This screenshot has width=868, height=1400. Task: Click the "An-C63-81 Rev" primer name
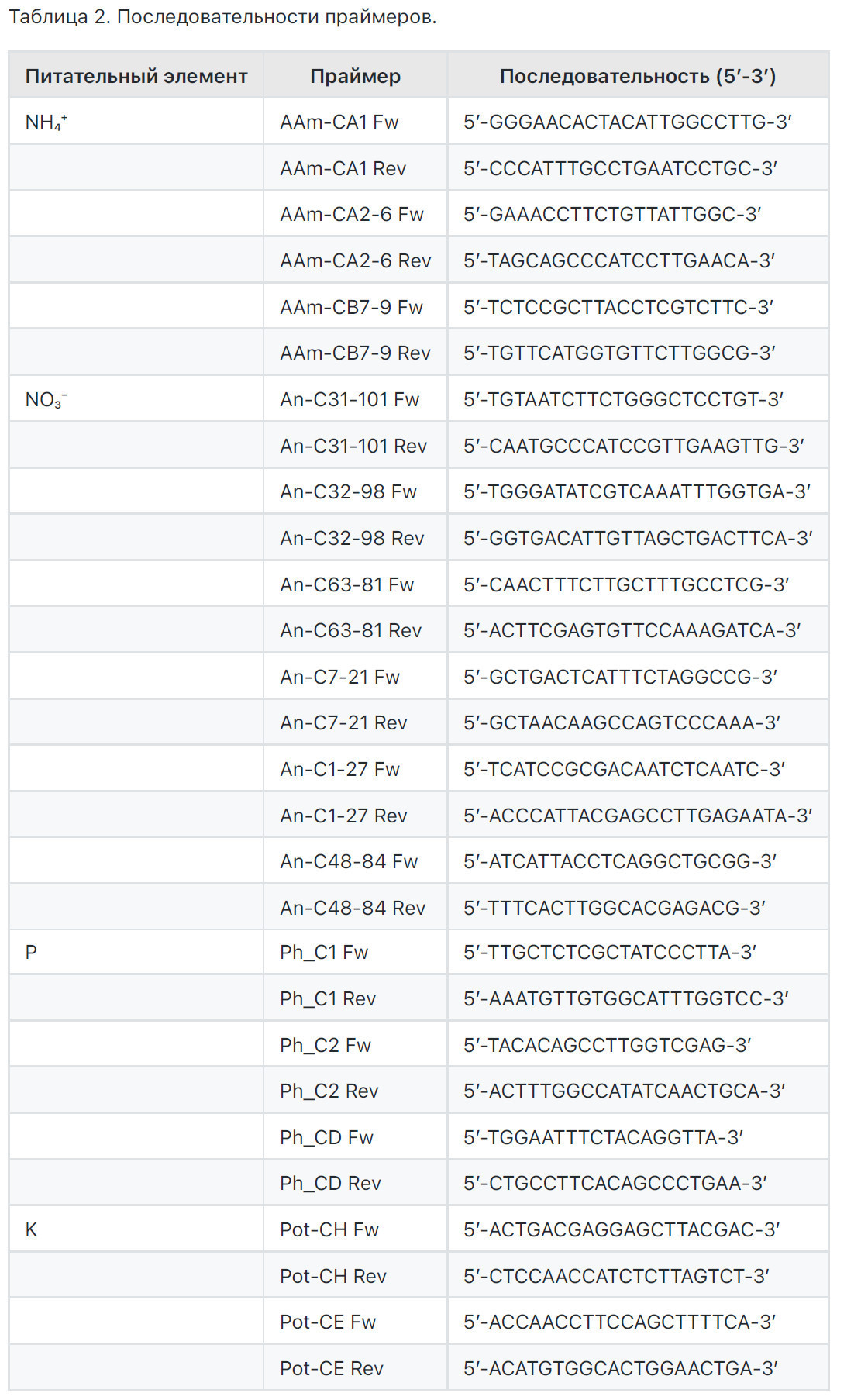[x=351, y=631]
